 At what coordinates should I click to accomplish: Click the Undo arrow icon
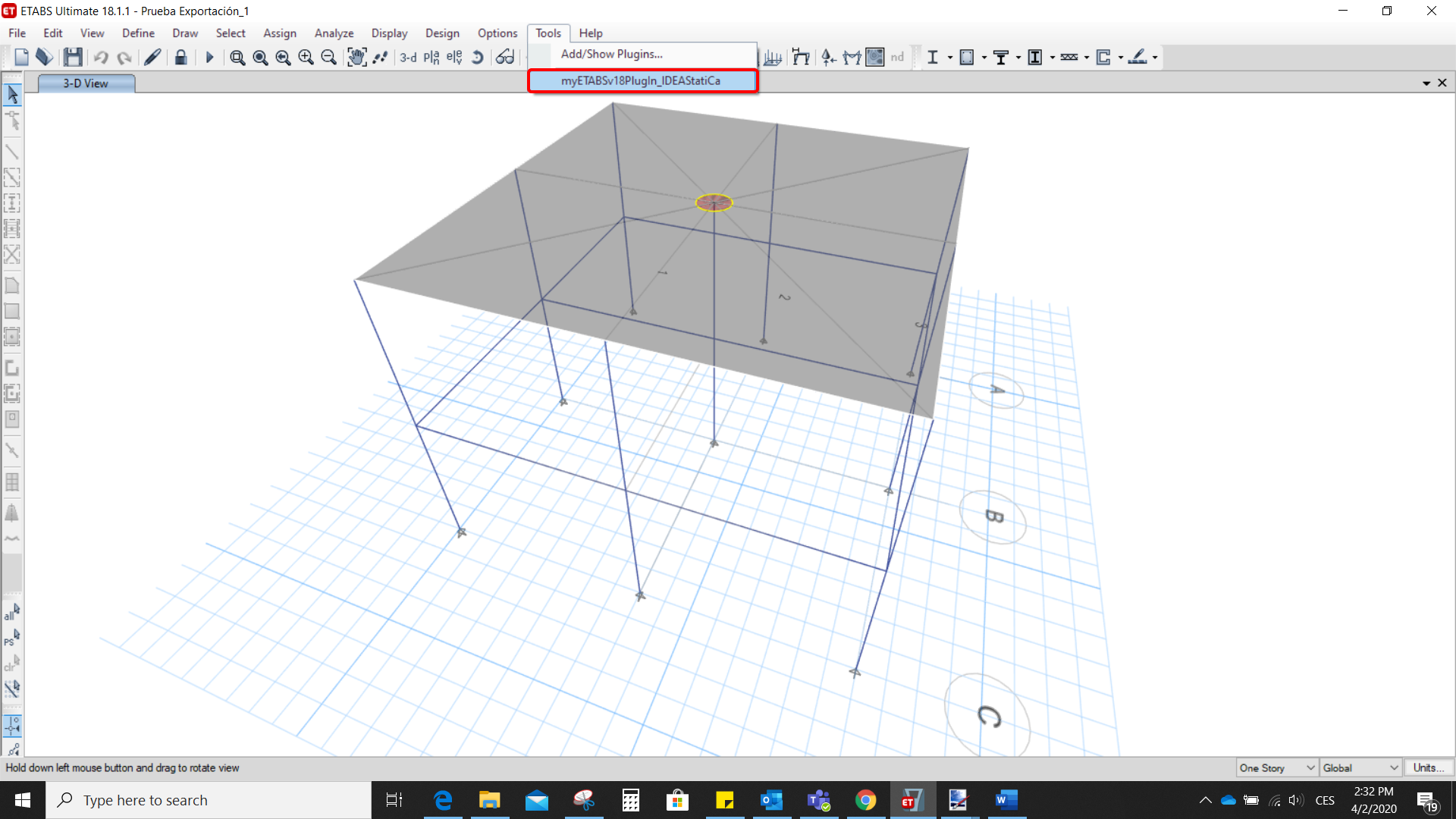(101, 57)
